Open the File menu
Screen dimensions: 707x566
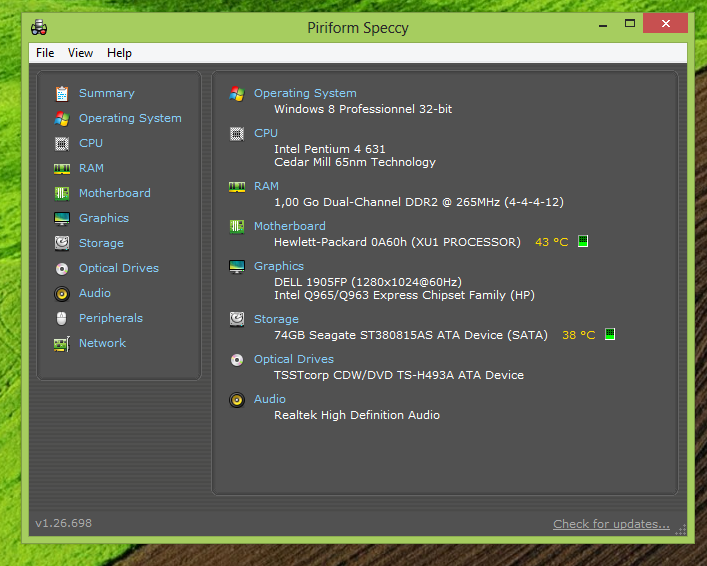pos(45,53)
